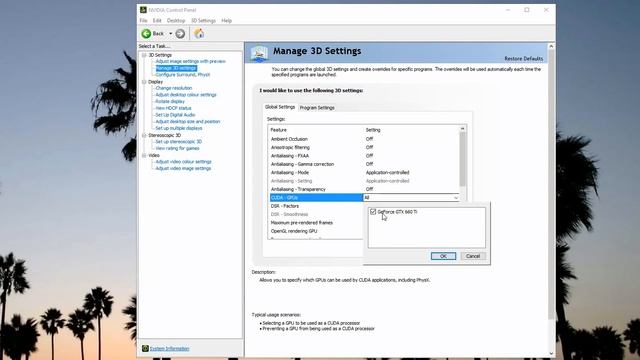This screenshot has width=640, height=360.
Task: Open Adjust video image settings
Action: coord(183,168)
